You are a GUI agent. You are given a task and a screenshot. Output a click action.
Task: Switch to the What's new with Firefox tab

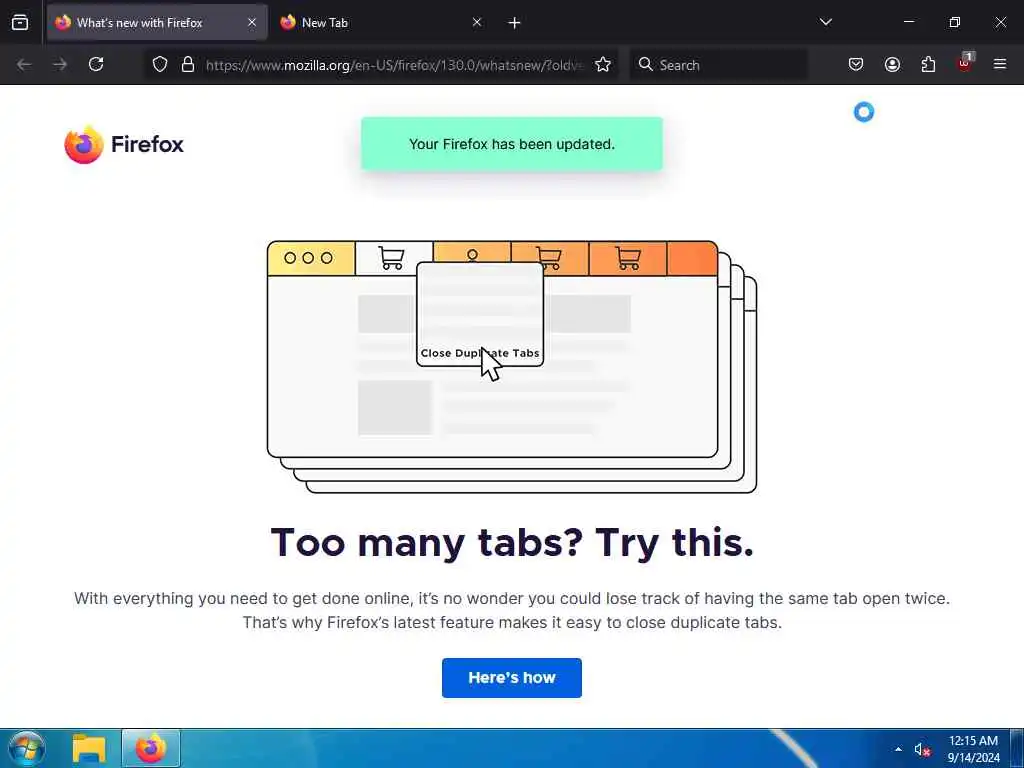(x=157, y=23)
